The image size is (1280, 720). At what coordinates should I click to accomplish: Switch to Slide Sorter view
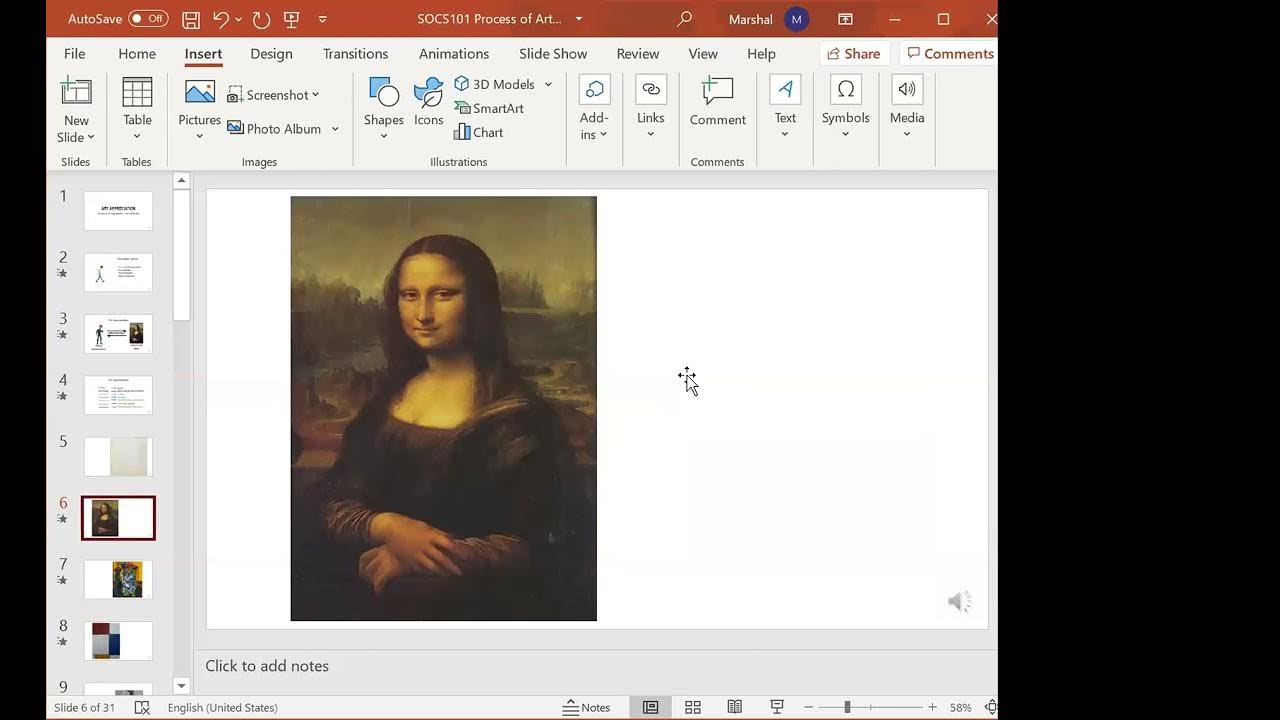pos(693,707)
